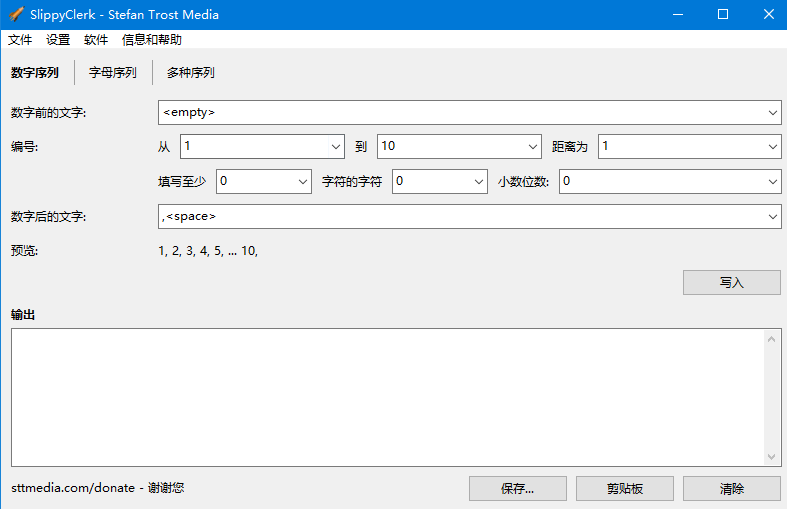Maximize the SlippyClerk window
The height and width of the screenshot is (509, 787).
pos(723,15)
